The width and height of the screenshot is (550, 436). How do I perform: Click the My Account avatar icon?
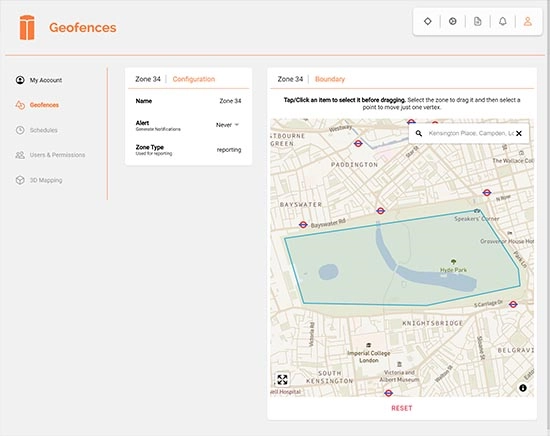click(20, 80)
